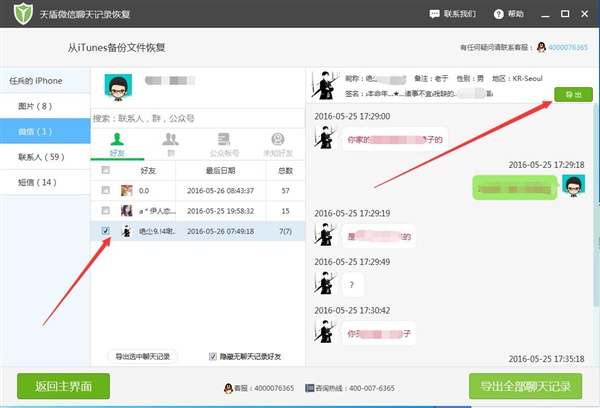600x408 pixels.
Task: Click chat timestamp 2016-05-25 17:30:42
Action: click(x=352, y=310)
